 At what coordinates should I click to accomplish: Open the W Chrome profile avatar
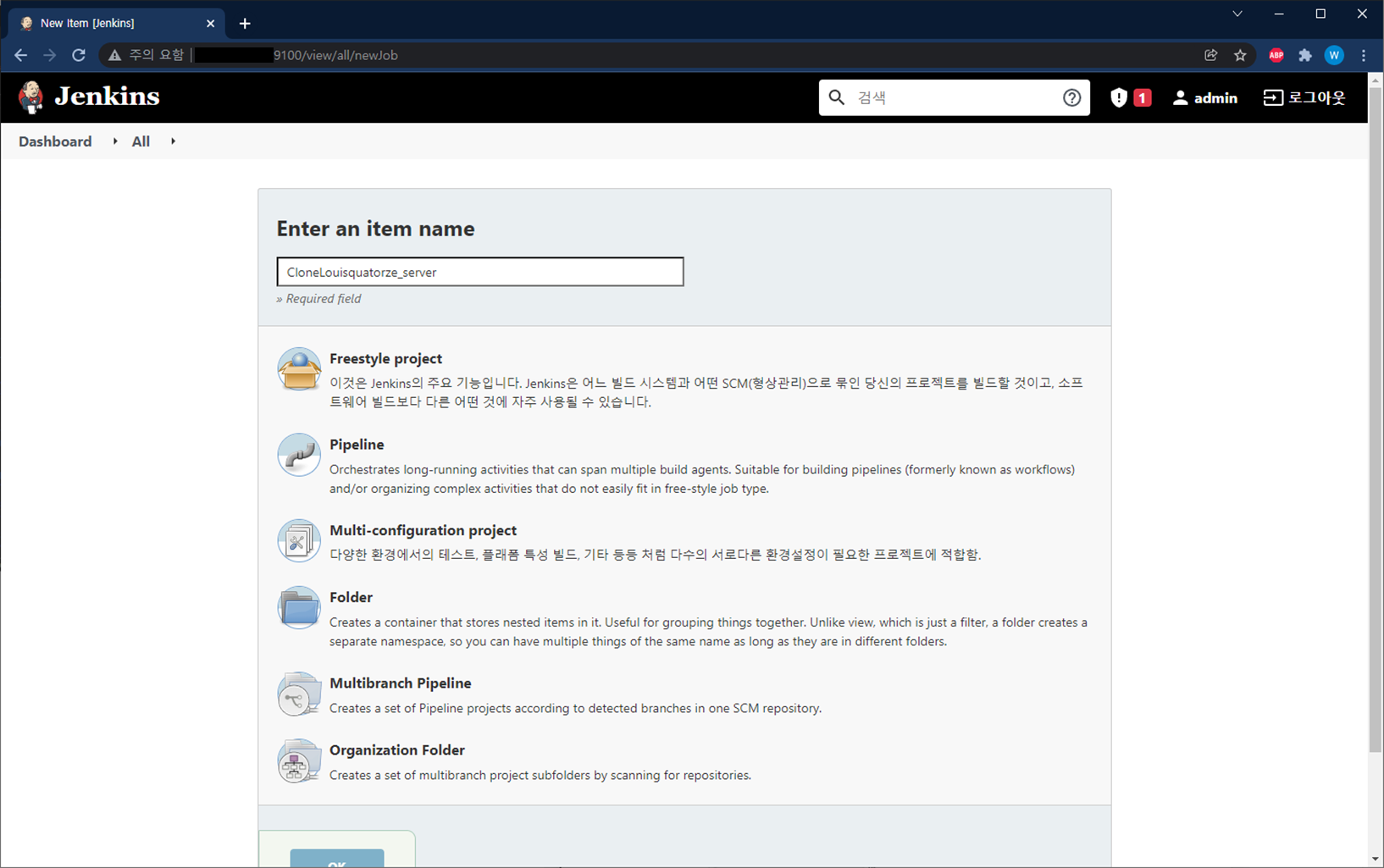click(x=1334, y=55)
